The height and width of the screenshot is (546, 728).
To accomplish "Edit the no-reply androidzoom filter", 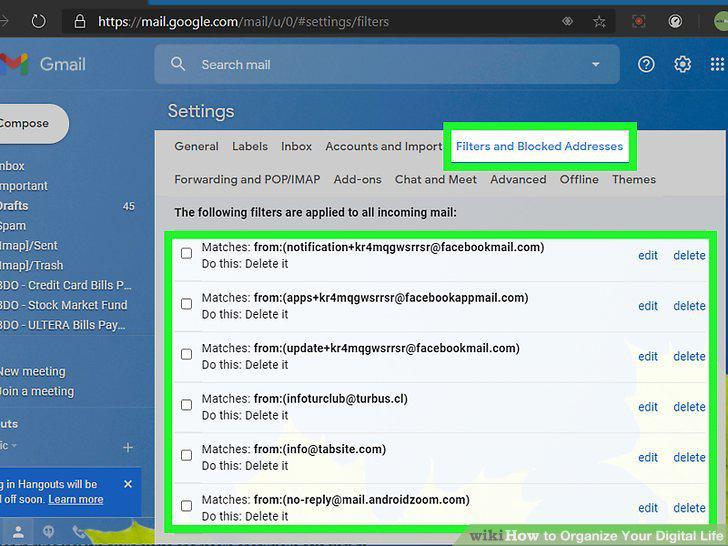I will coord(648,508).
